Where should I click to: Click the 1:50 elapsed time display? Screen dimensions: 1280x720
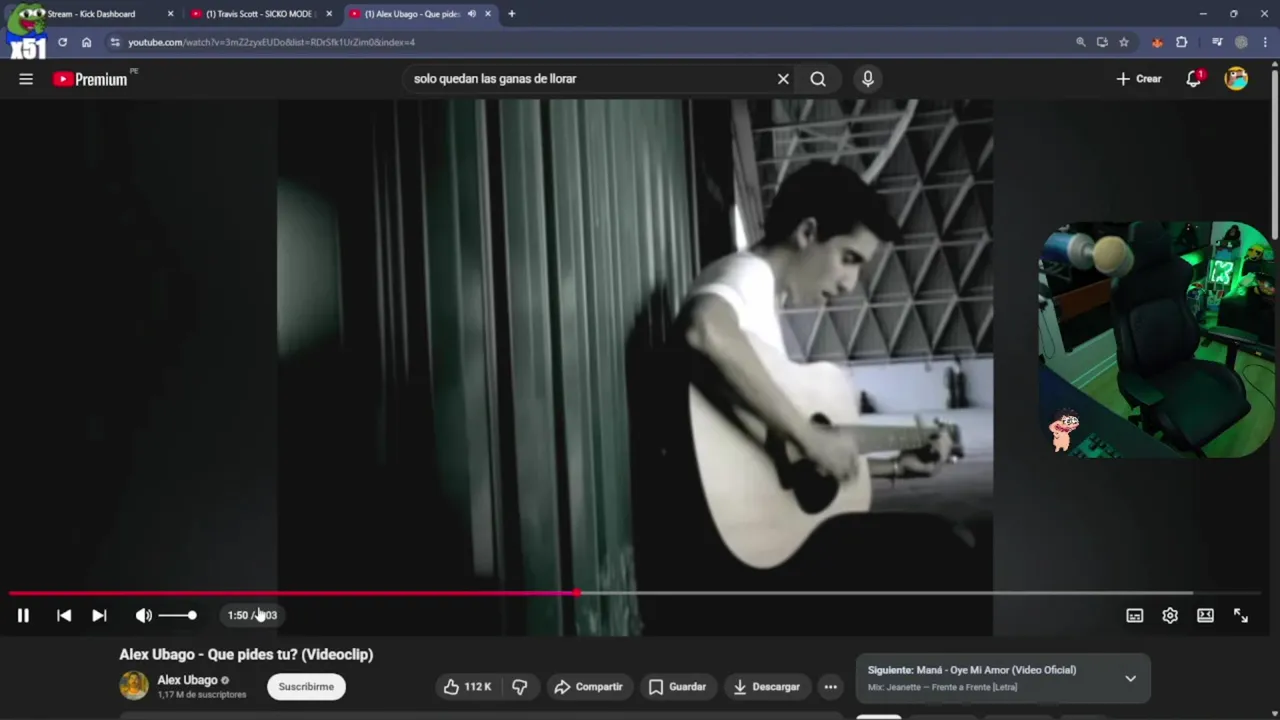coord(237,616)
